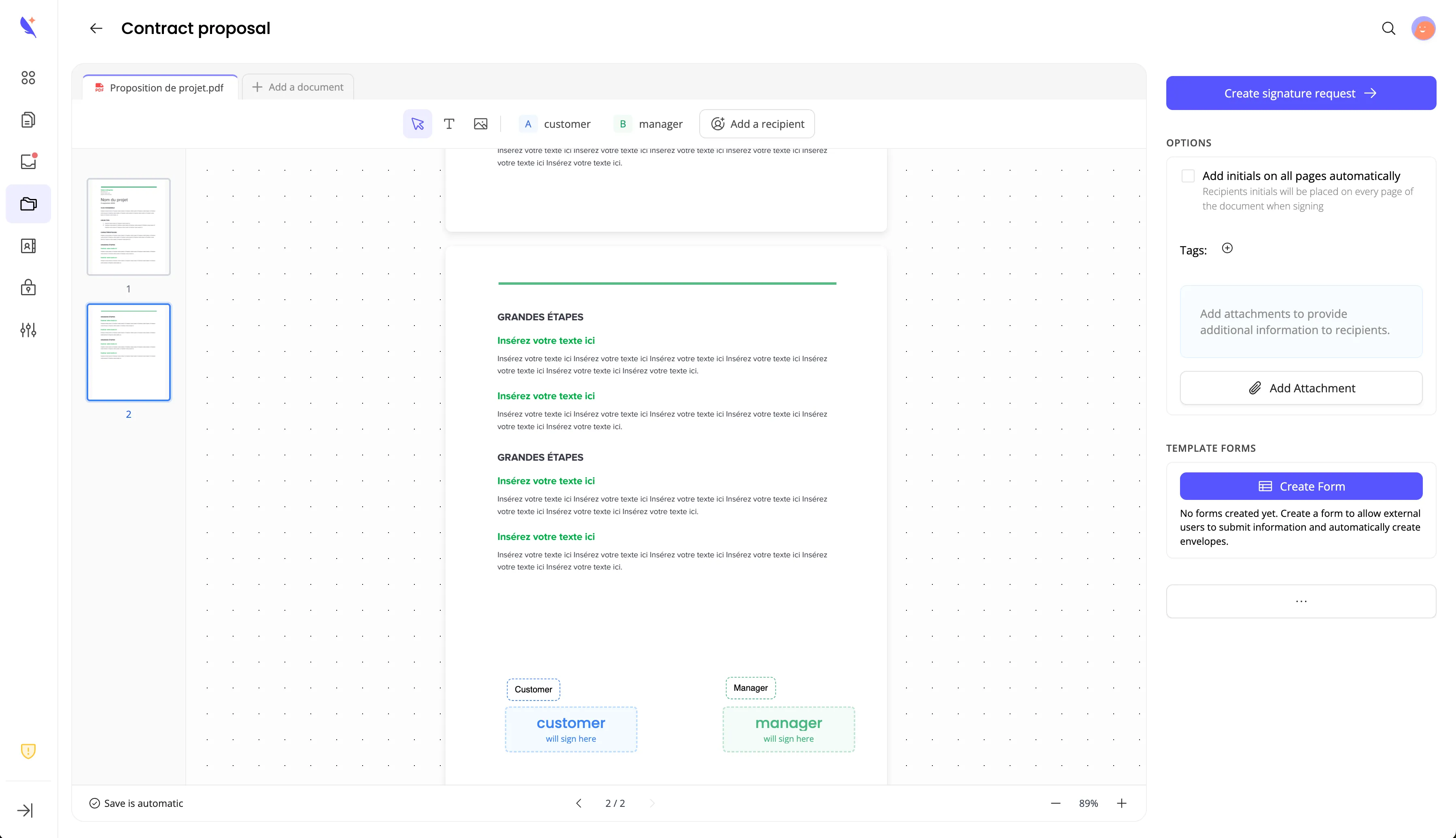
Task: Select page 2 thumbnail
Action: 128,352
